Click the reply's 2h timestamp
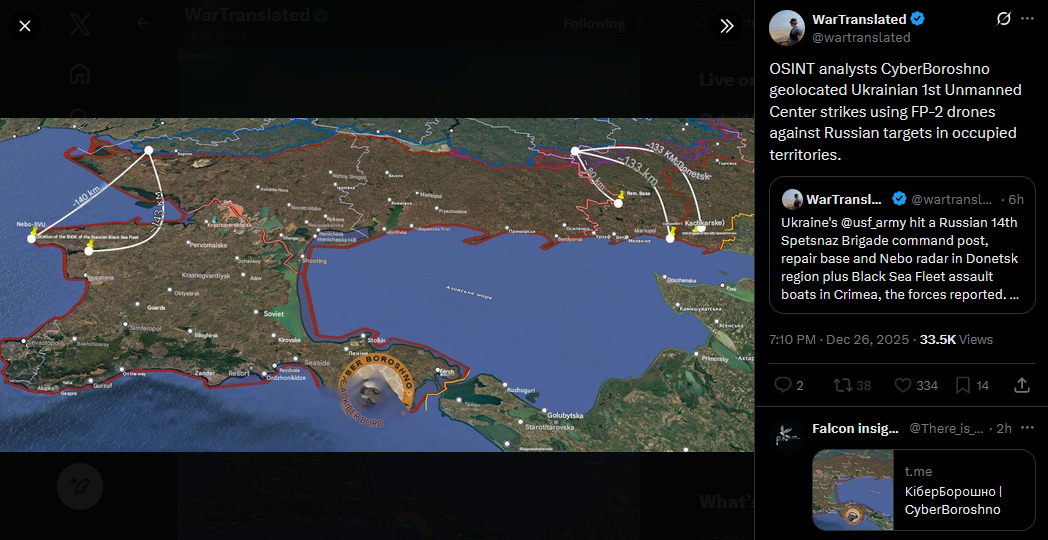Screen dimensions: 1048x540 click(1004, 428)
